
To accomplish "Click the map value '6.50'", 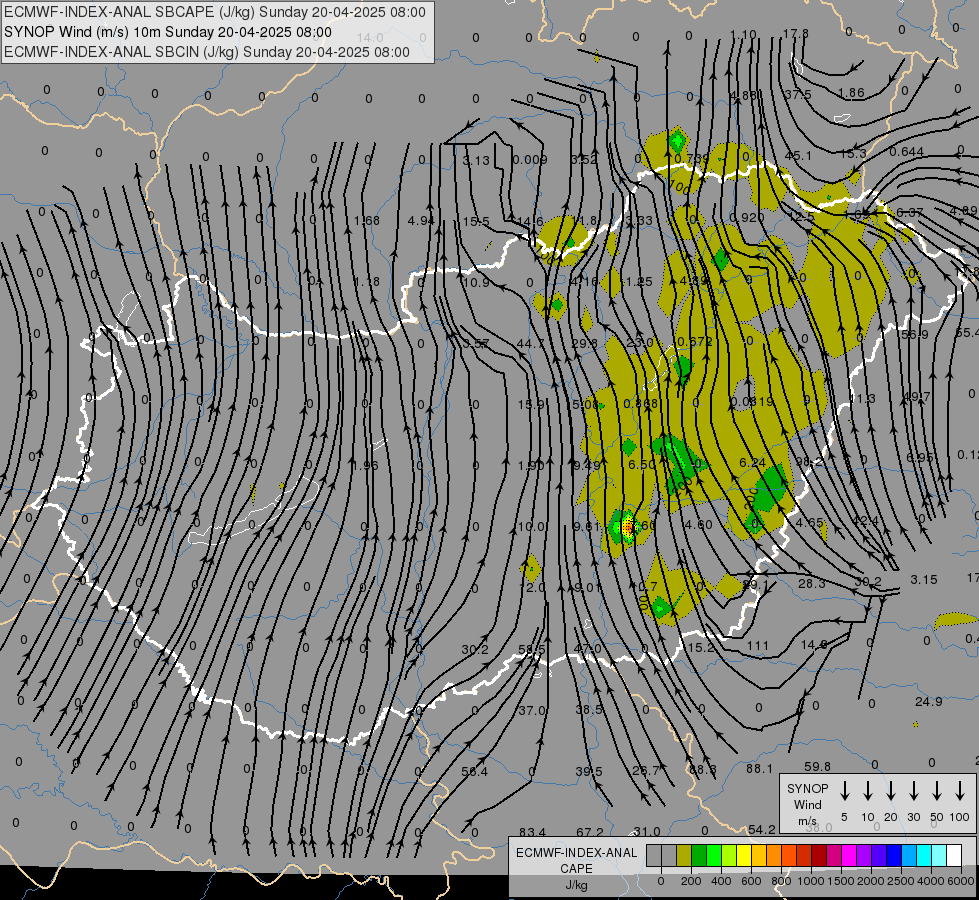I will pos(642,464).
